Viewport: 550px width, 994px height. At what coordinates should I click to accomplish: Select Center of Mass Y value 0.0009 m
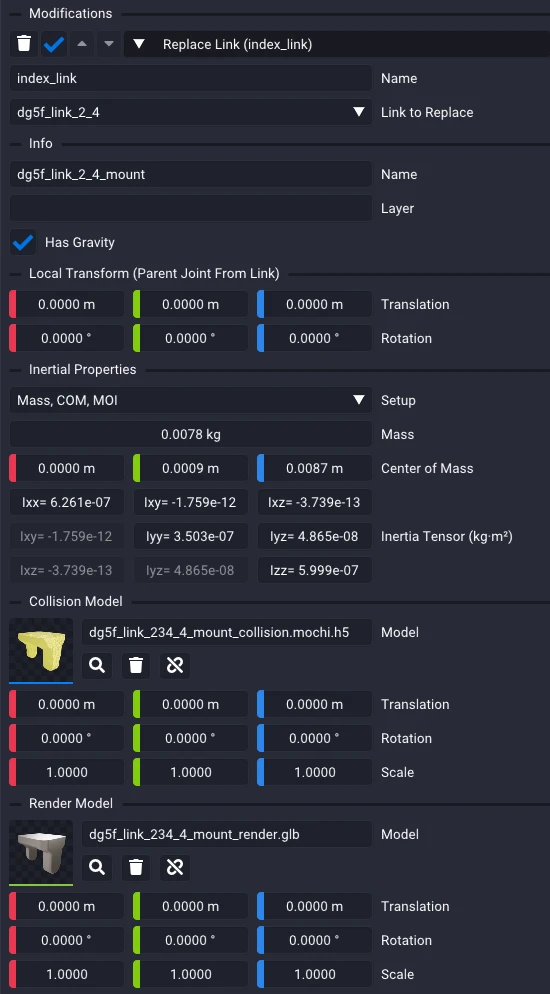click(190, 468)
